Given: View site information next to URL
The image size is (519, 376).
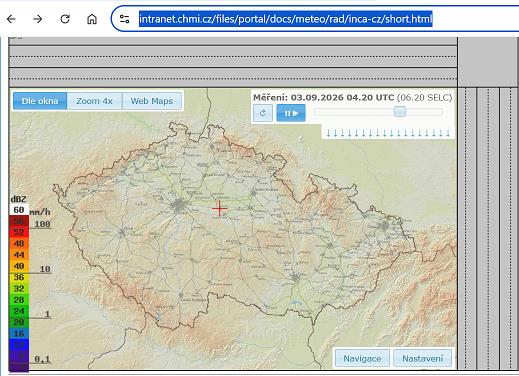Looking at the screenshot, I should pos(125,19).
